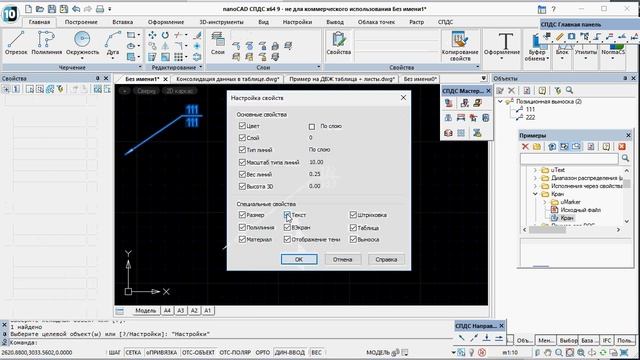Click the layout list icon left of Модель
The width and height of the screenshot is (640, 360).
120,311
